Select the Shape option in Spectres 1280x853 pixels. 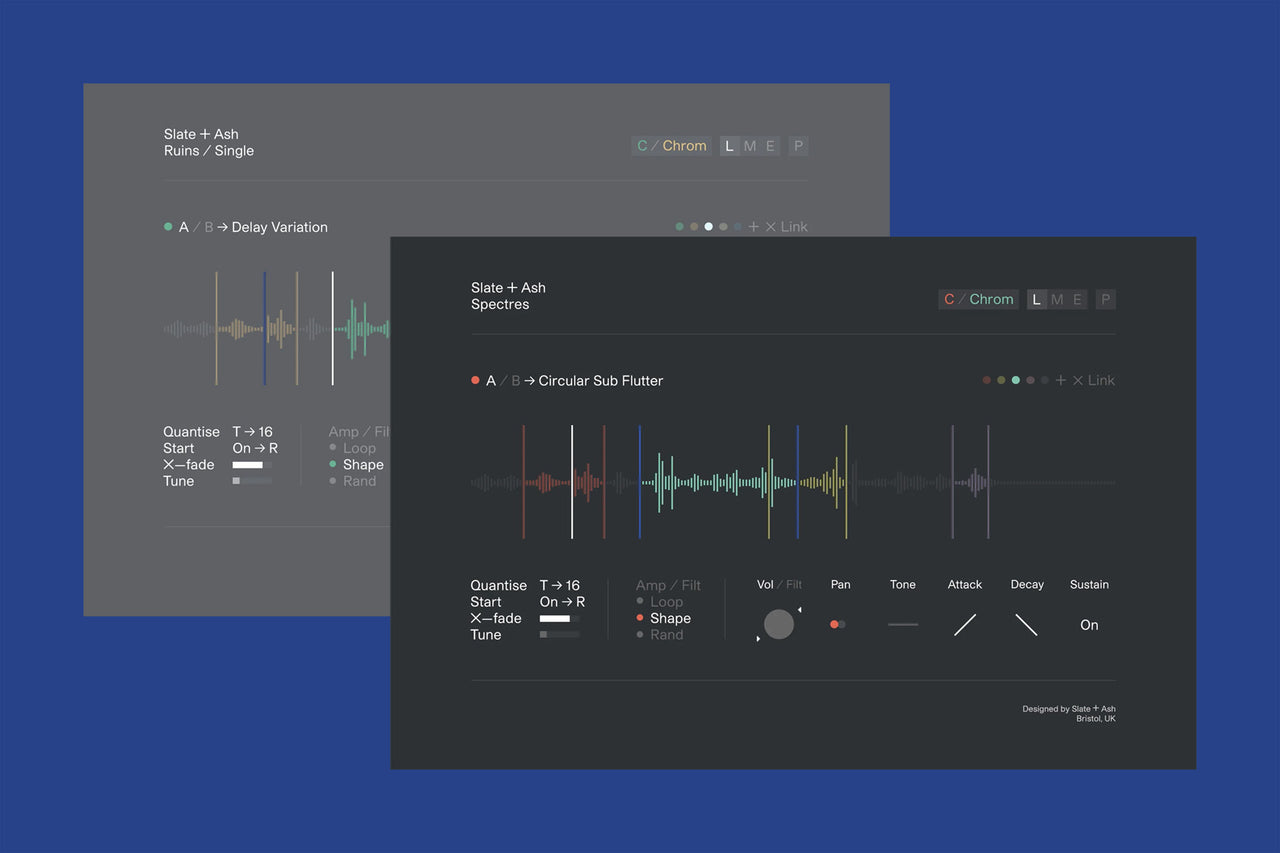pos(664,618)
